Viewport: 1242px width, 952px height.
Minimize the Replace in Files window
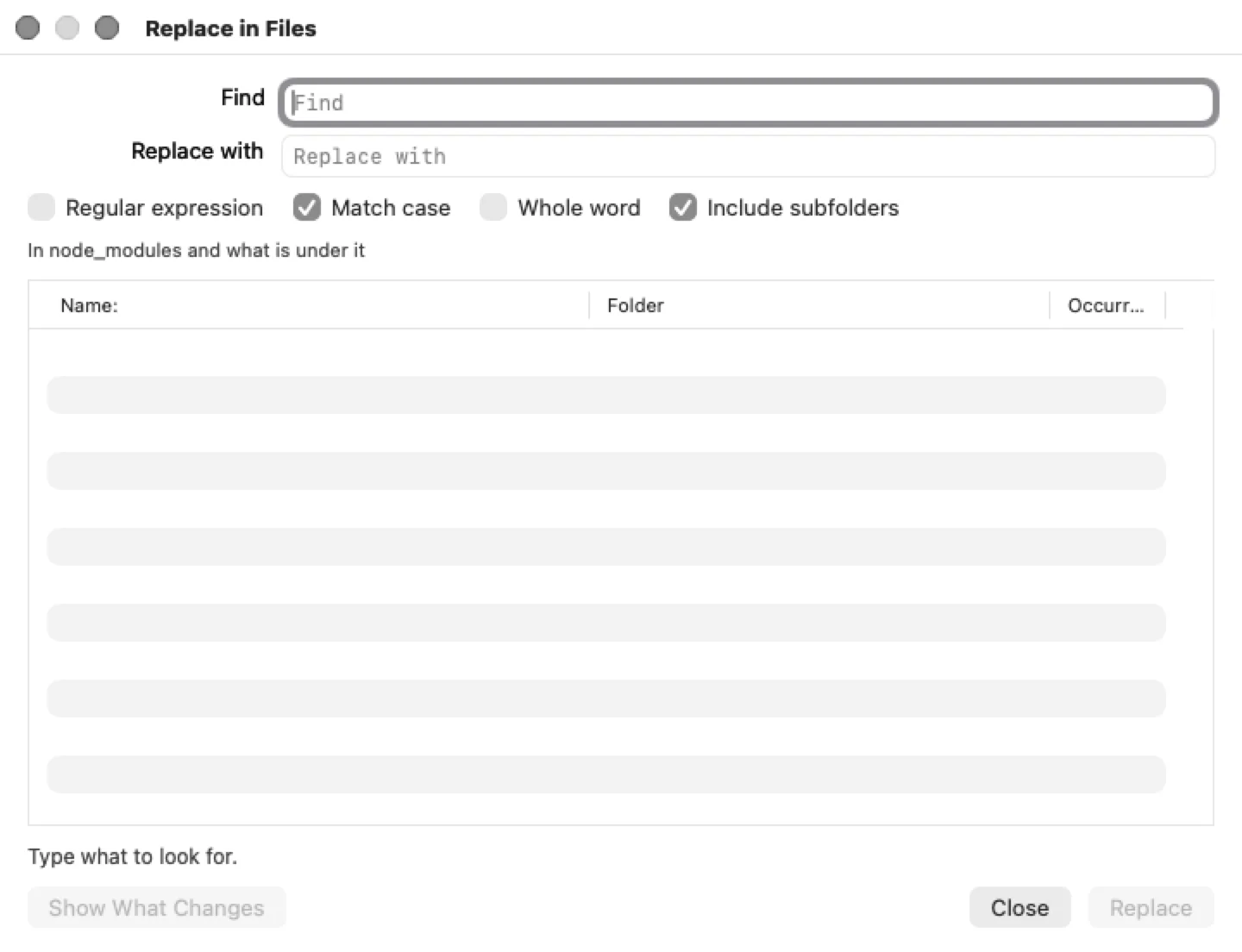[x=67, y=28]
